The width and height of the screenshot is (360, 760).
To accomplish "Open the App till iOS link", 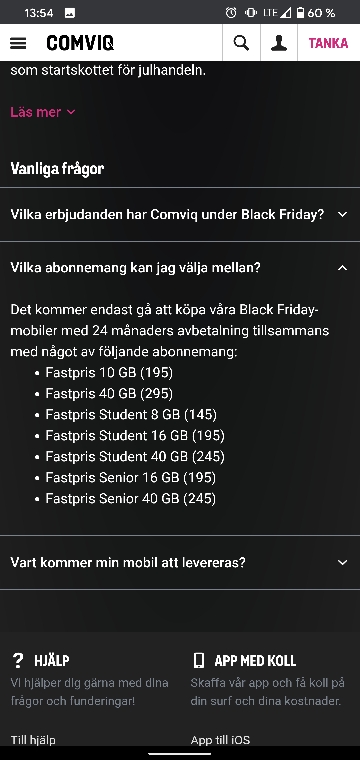I will click(x=220, y=740).
